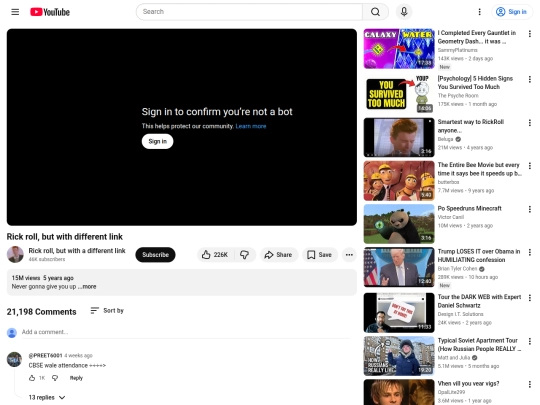Open @PREET6001 commenter avatar
The image size is (540, 405).
pyautogui.click(x=14, y=360)
